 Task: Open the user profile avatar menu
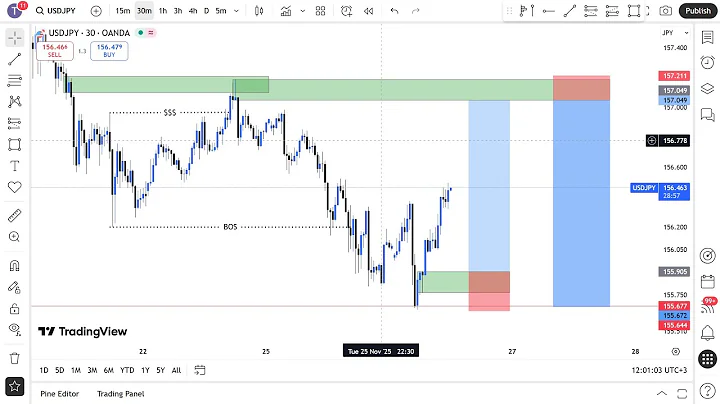point(14,10)
